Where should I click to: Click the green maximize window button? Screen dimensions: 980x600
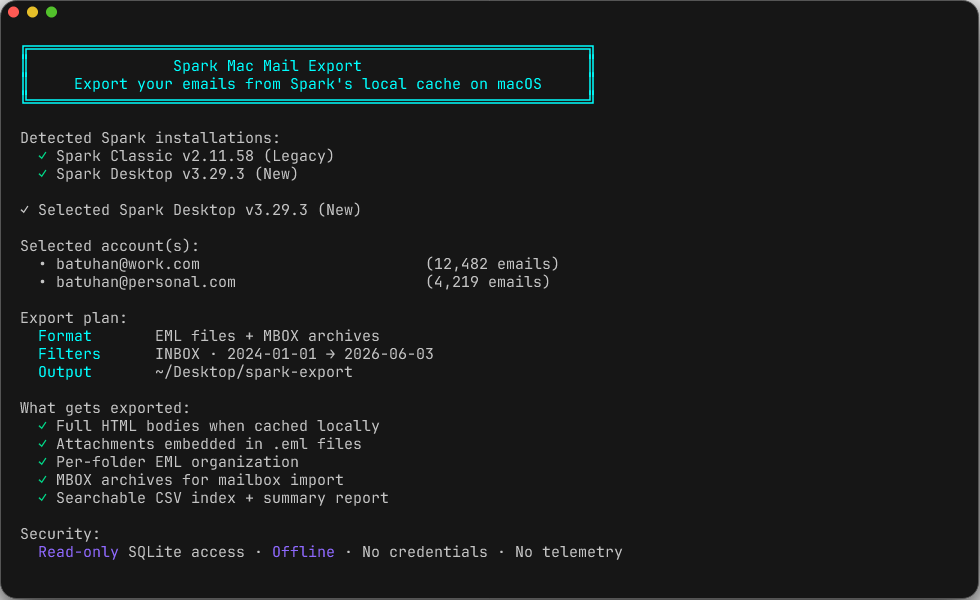tap(51, 12)
